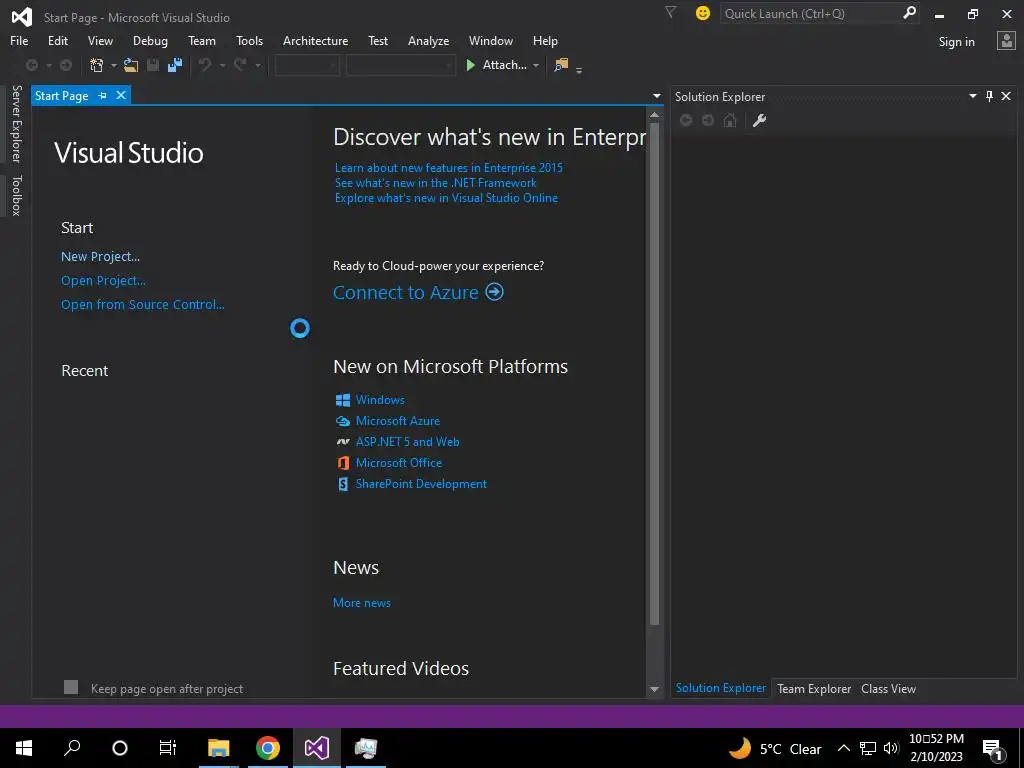Image resolution: width=1024 pixels, height=768 pixels.
Task: Click the Windows Start button
Action: 24,748
